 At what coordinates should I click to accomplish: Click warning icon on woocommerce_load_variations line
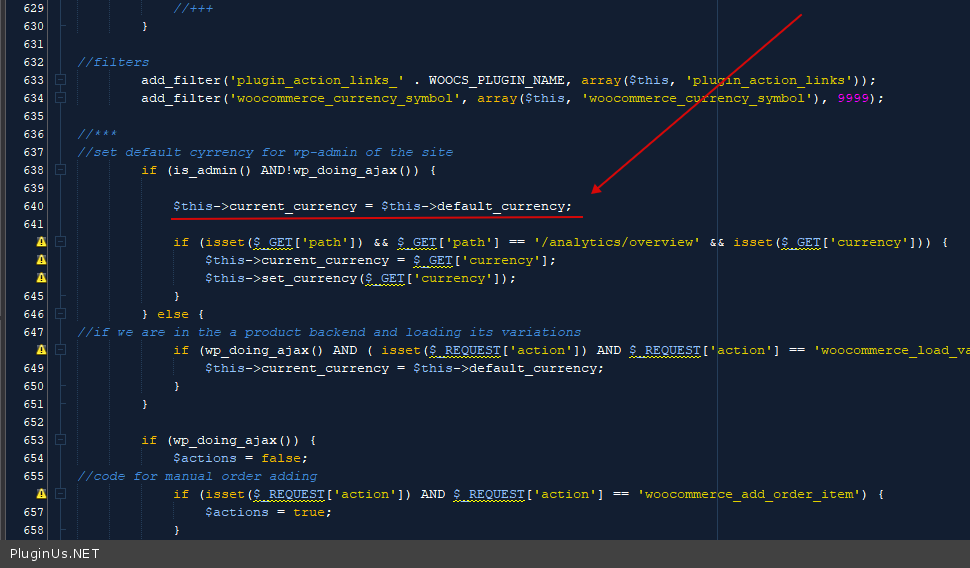(41, 350)
